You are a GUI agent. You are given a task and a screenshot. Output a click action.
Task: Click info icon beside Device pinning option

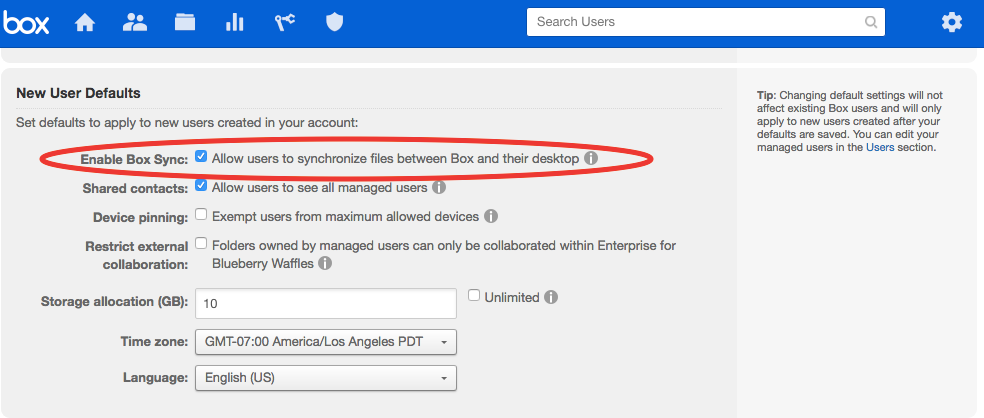click(491, 217)
